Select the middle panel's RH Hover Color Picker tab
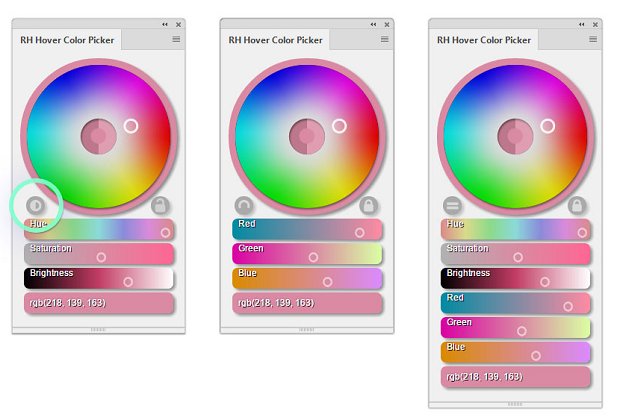The height and width of the screenshot is (417, 620). (276, 40)
